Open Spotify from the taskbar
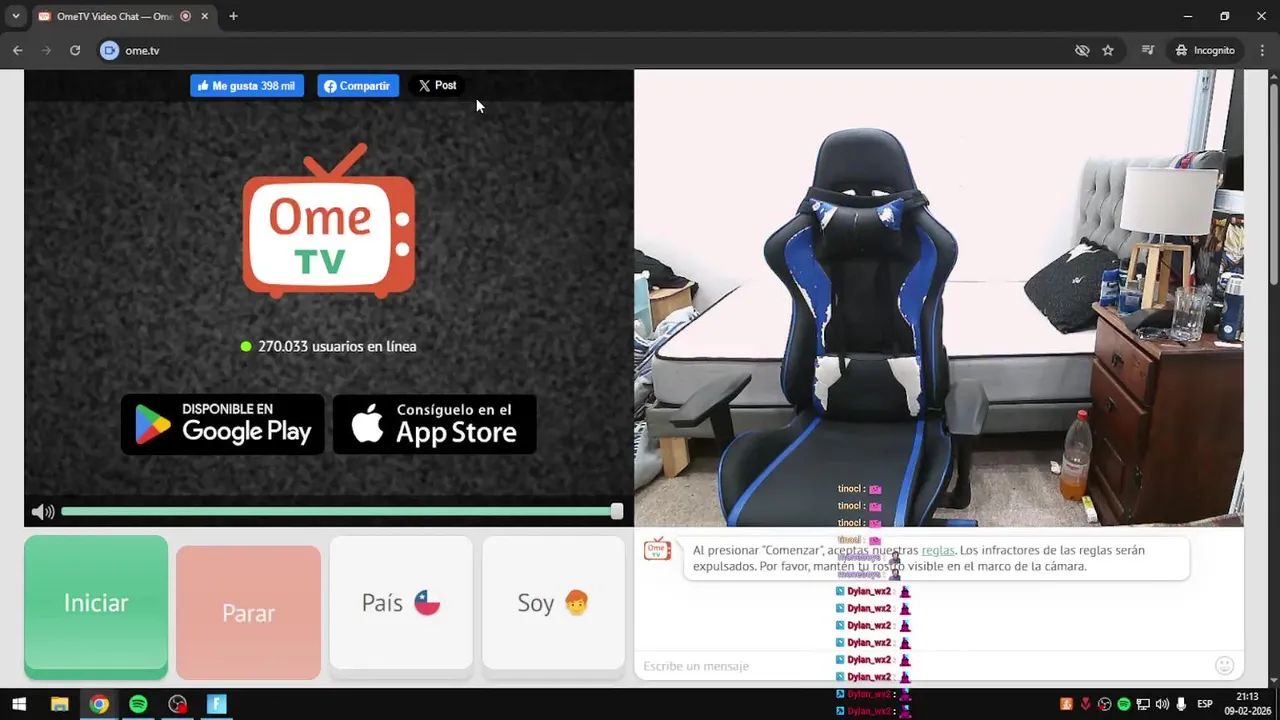 138,704
